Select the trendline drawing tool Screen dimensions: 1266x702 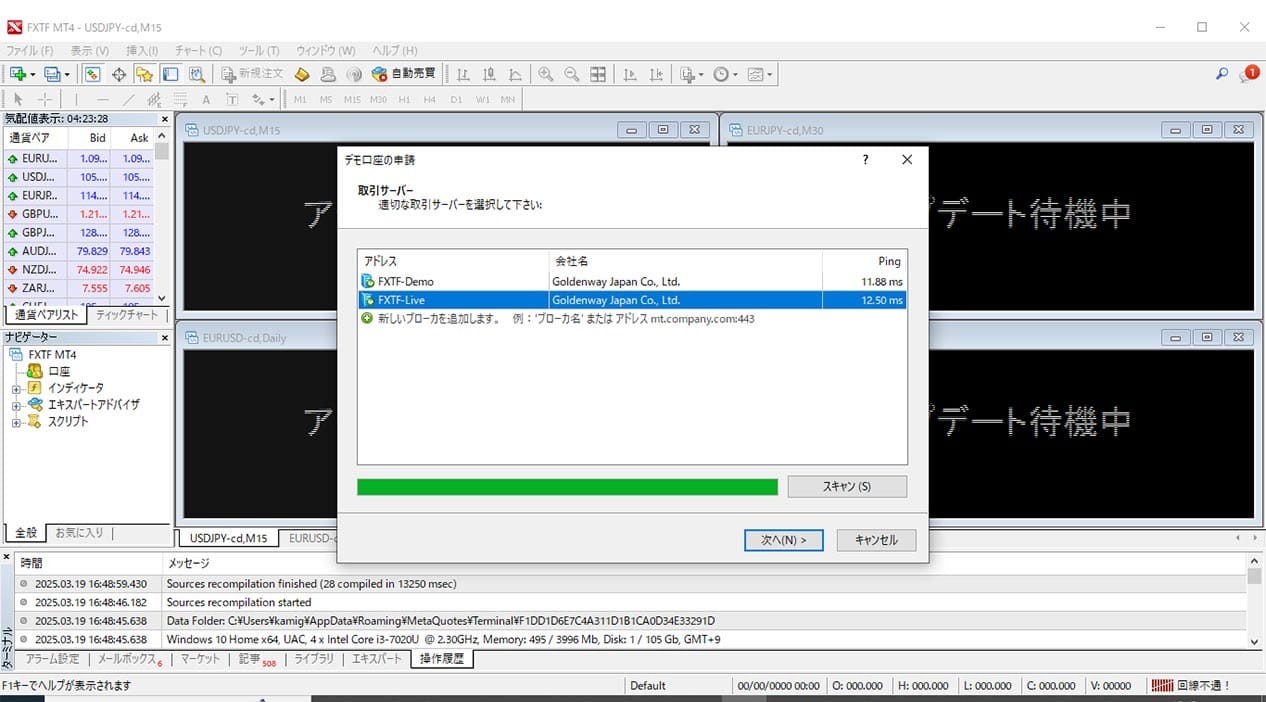click(x=128, y=99)
